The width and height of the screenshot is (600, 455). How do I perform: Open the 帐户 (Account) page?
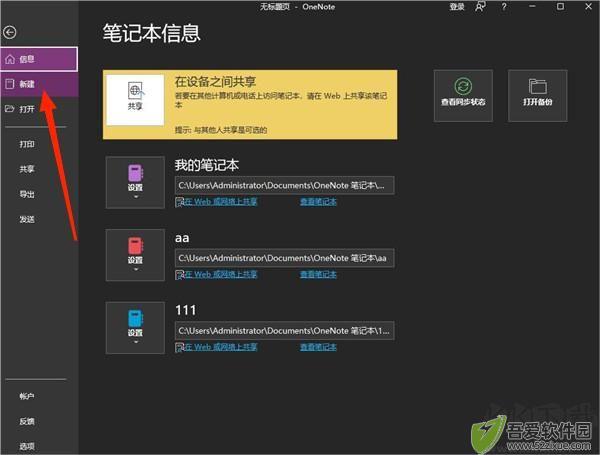pos(27,396)
